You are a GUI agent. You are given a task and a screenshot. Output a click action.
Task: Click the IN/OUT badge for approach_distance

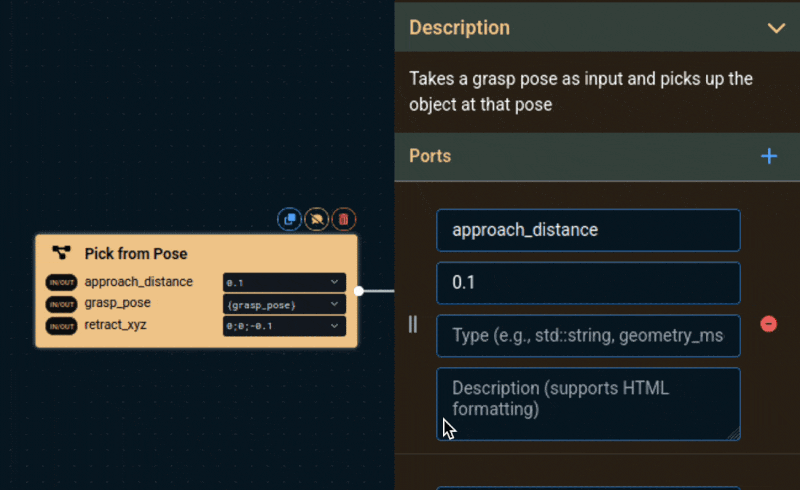point(61,282)
